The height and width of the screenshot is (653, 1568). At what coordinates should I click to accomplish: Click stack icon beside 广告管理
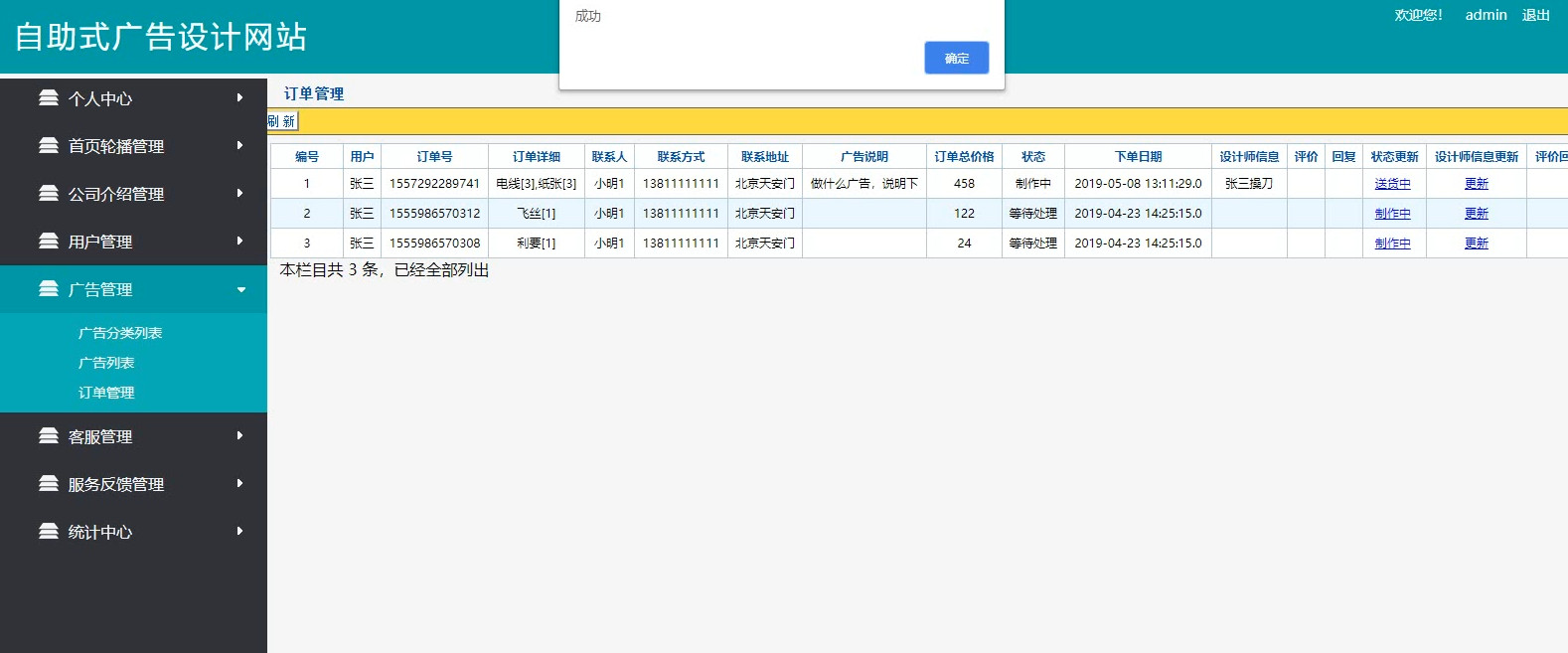(48, 288)
